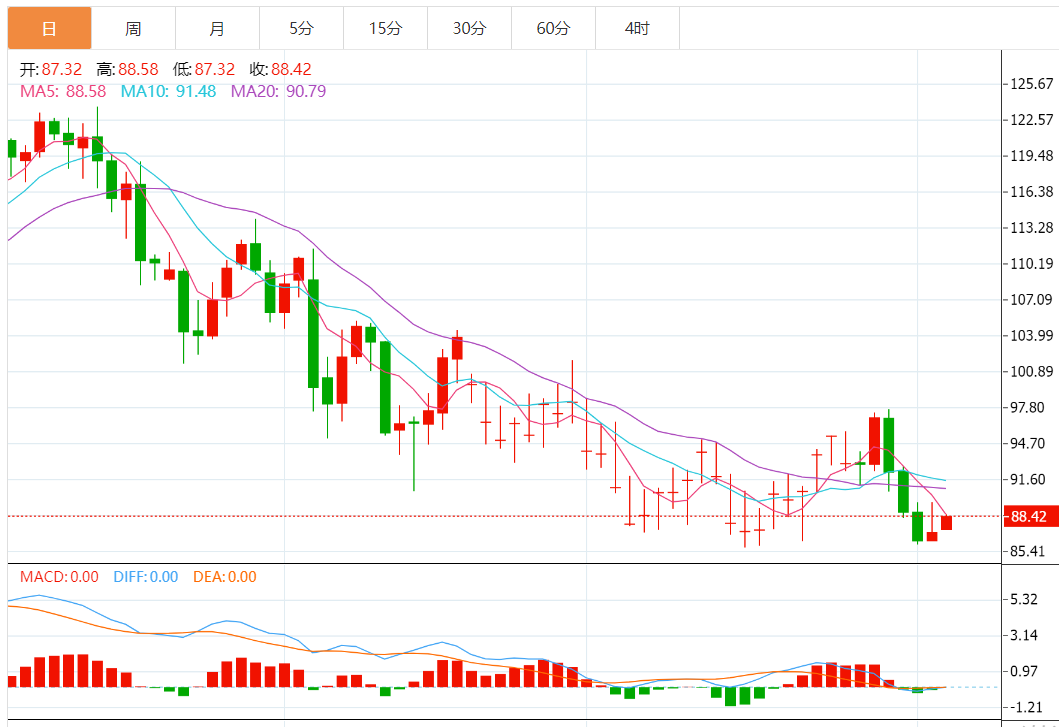This screenshot has width=1059, height=727.
Task: Click the last red candlestick at 88.42
Action: point(946,523)
